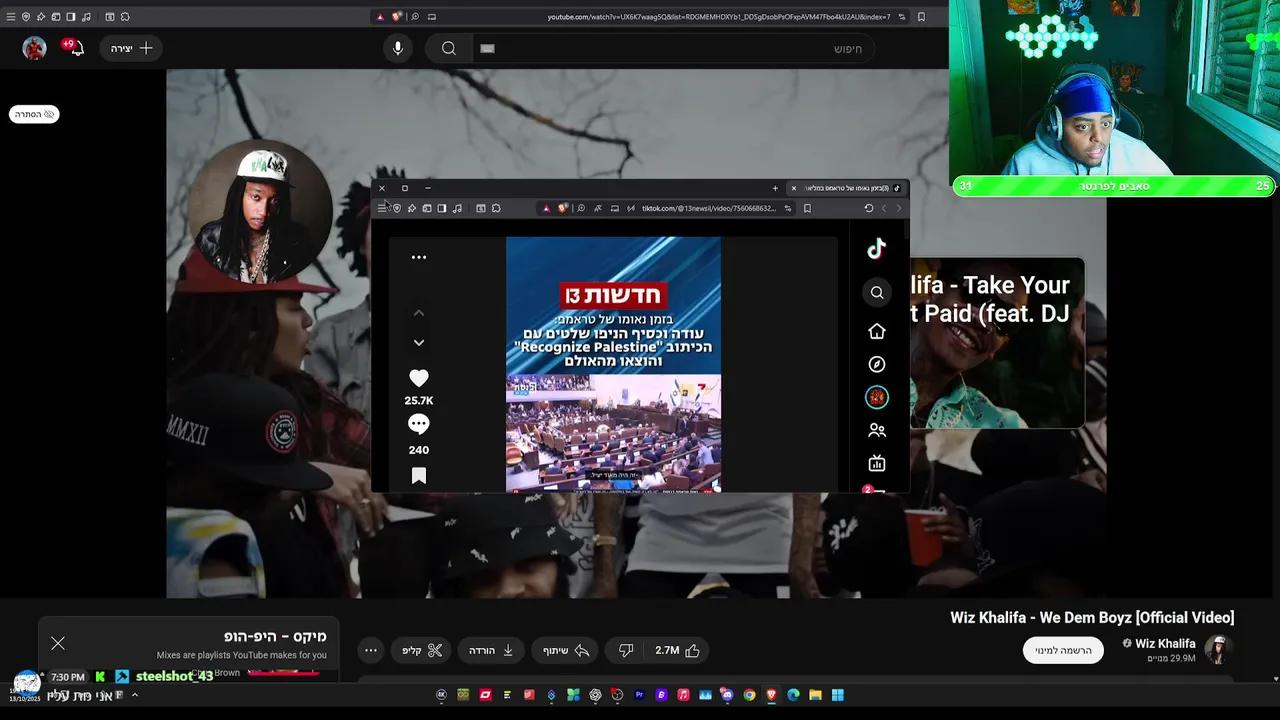Click the YouTube share button
The image size is (1280, 720).
[566, 650]
